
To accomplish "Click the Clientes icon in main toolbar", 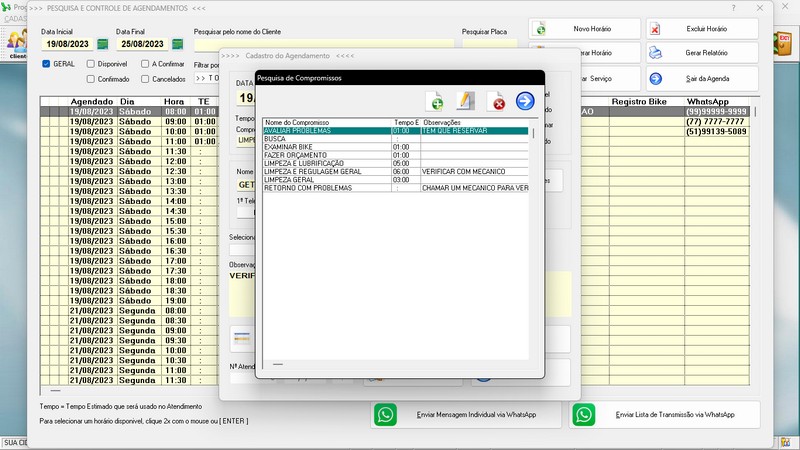I will pos(17,43).
